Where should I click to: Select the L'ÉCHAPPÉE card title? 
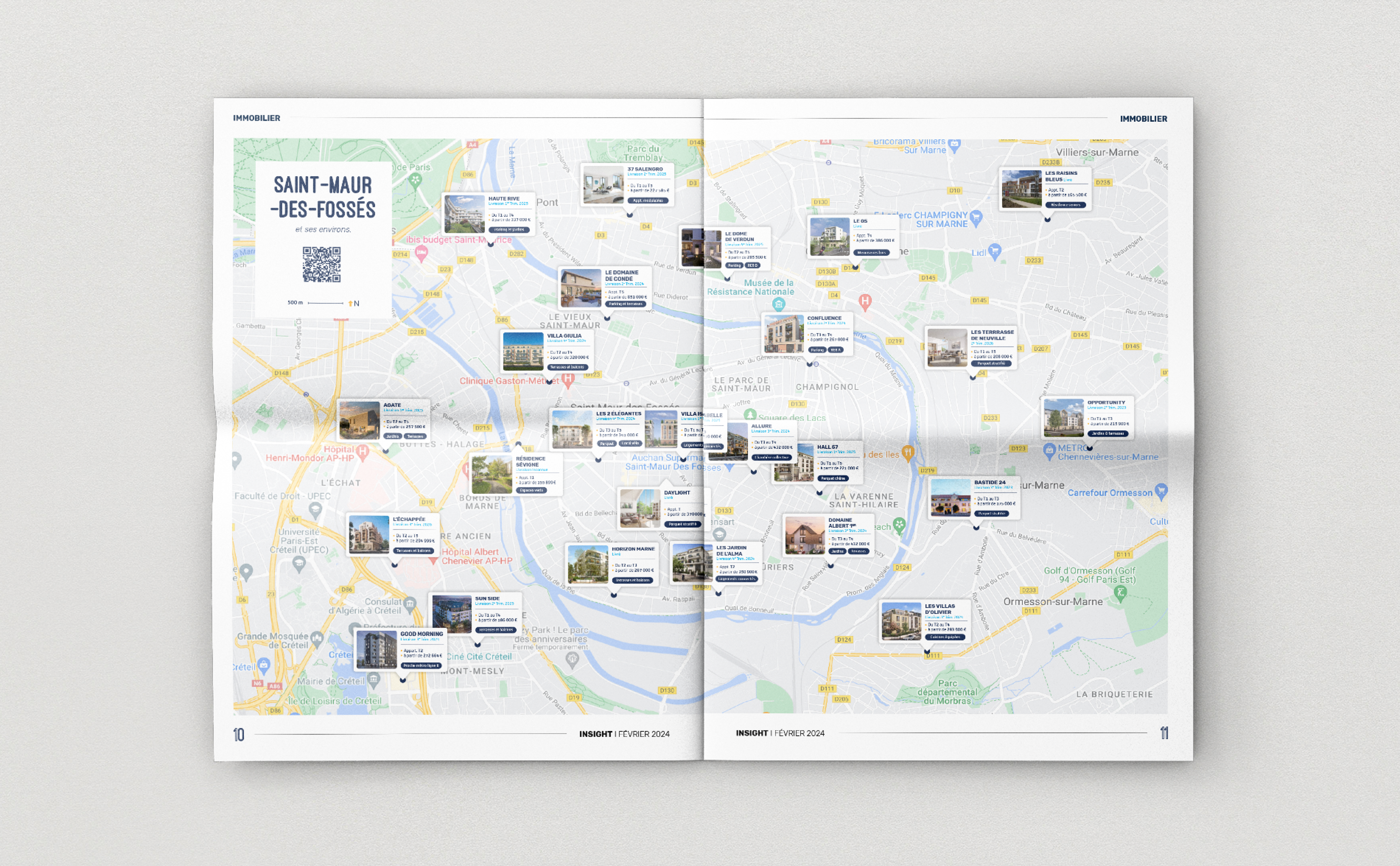409,519
